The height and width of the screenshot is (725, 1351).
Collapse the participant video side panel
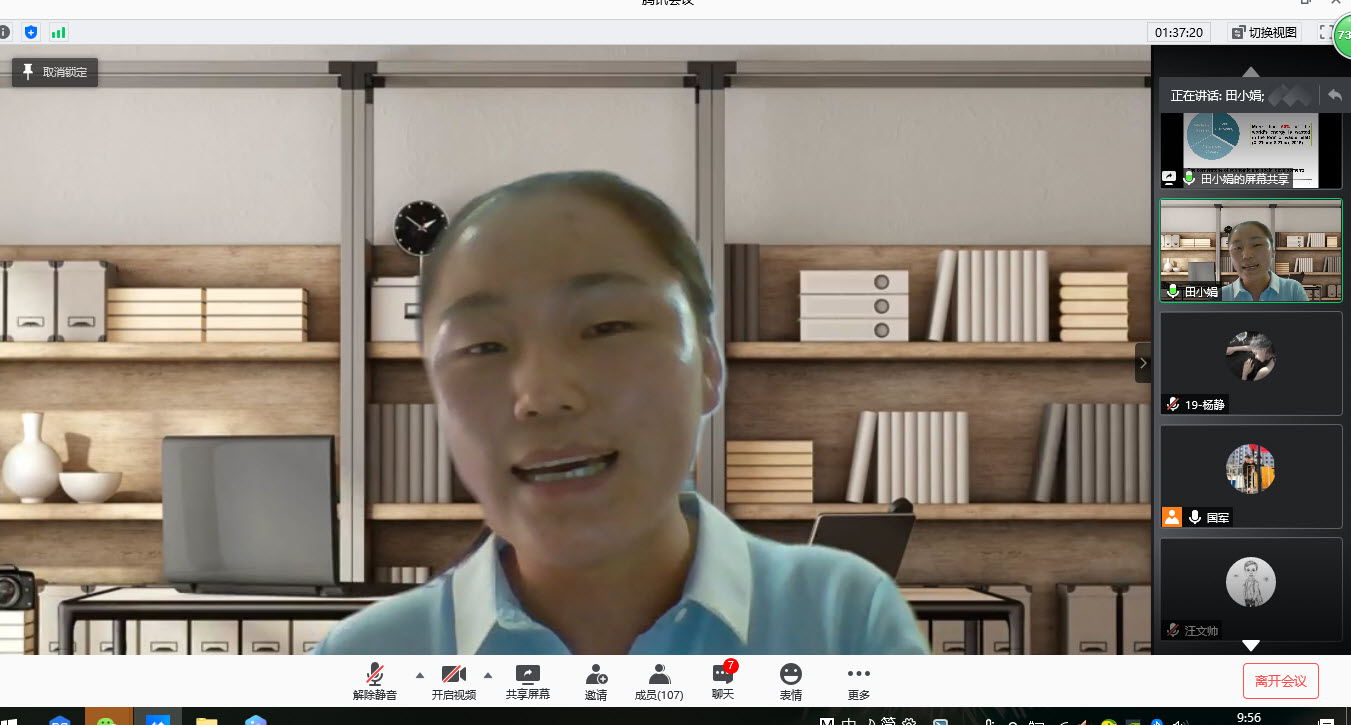tap(1143, 363)
